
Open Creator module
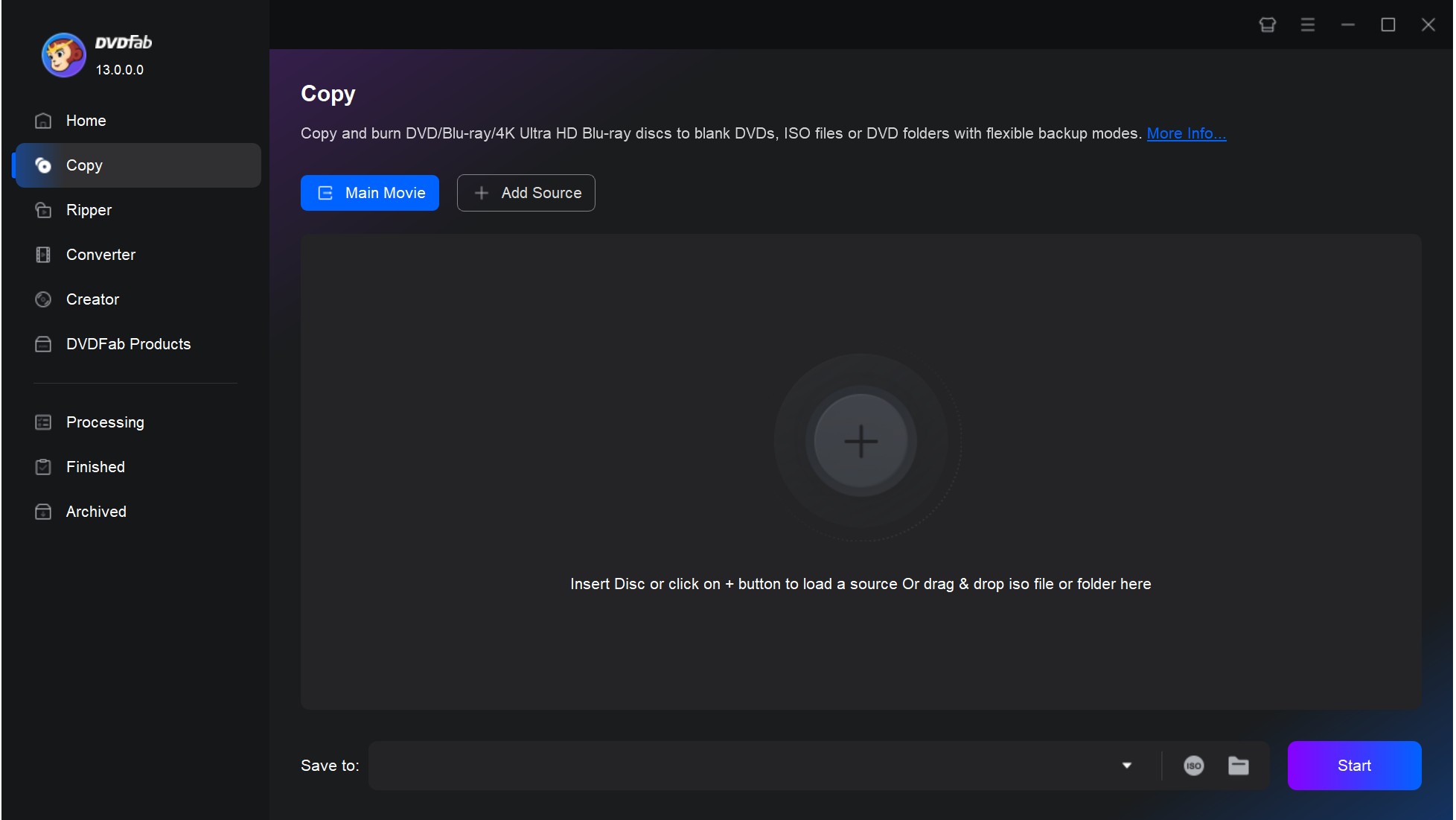click(92, 299)
